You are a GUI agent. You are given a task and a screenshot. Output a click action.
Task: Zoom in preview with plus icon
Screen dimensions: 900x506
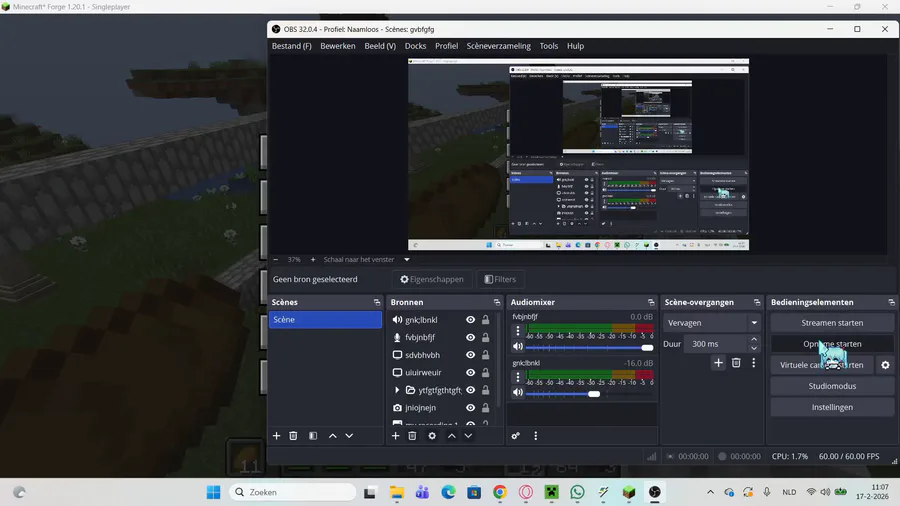(x=313, y=260)
